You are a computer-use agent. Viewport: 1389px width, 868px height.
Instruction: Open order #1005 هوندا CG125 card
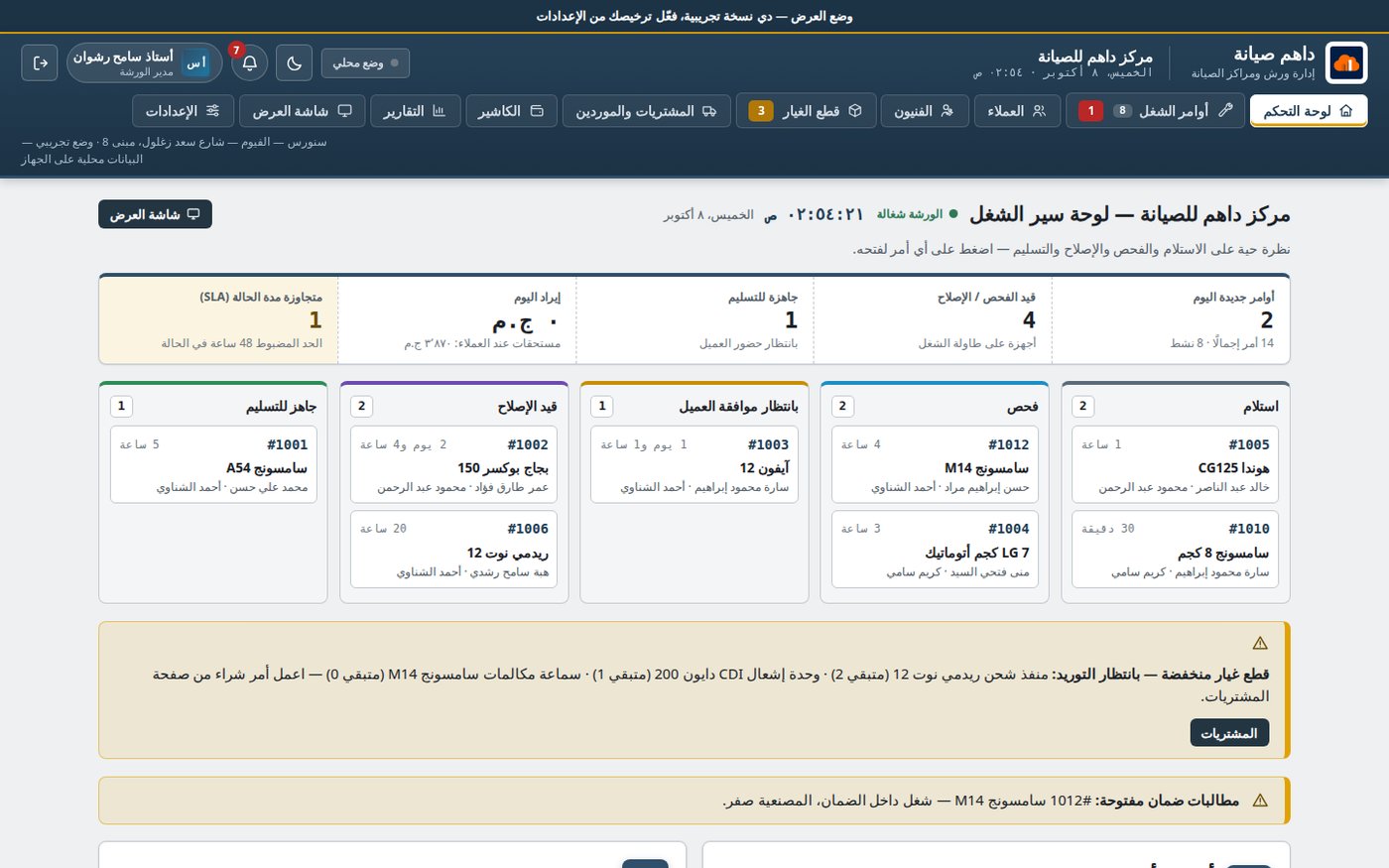(x=1176, y=464)
